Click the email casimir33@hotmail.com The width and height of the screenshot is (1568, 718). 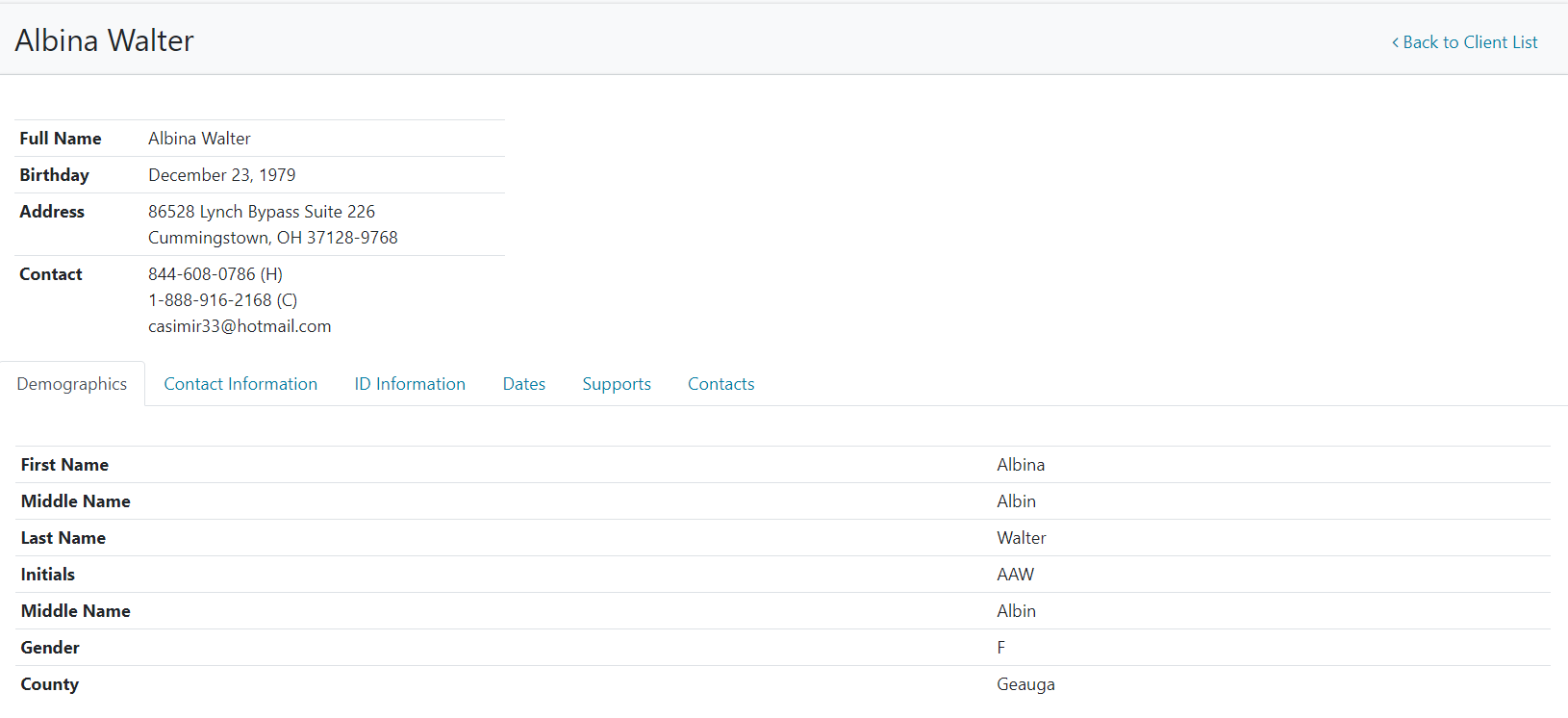(x=240, y=326)
